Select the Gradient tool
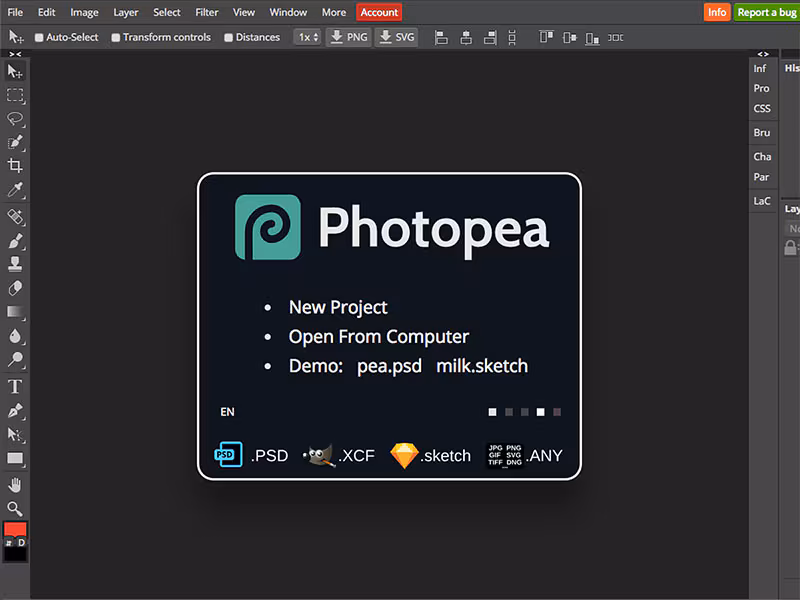The width and height of the screenshot is (800, 600). pyautogui.click(x=15, y=312)
